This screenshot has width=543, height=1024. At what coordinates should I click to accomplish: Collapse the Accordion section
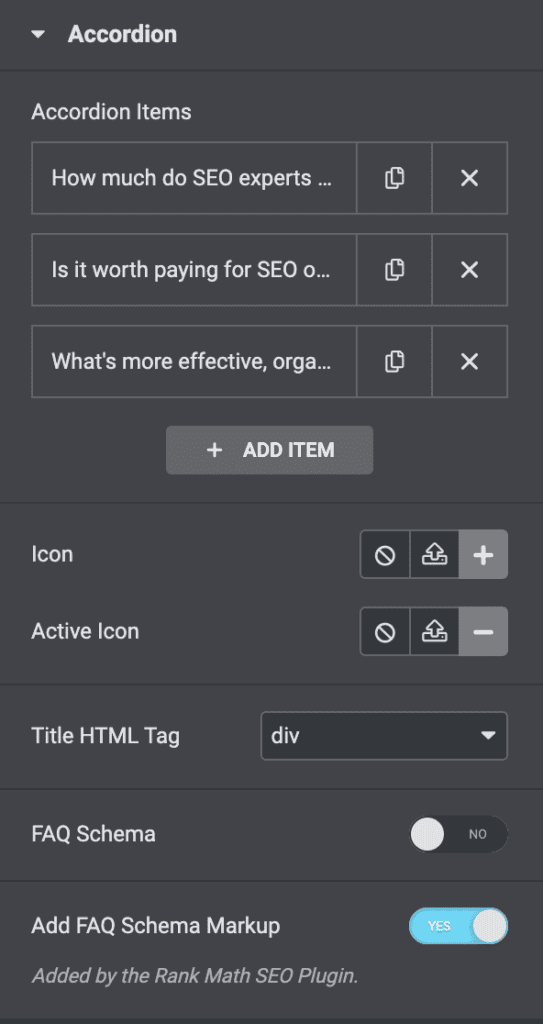pyautogui.click(x=39, y=34)
